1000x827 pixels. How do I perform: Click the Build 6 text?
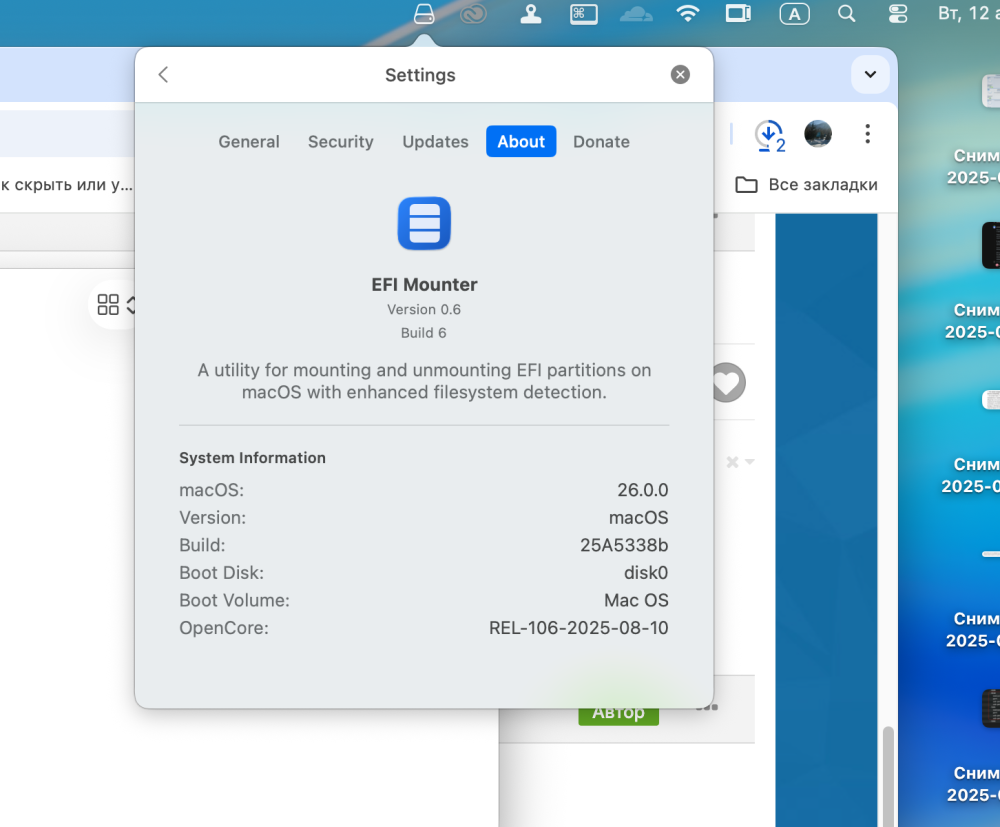point(423,333)
